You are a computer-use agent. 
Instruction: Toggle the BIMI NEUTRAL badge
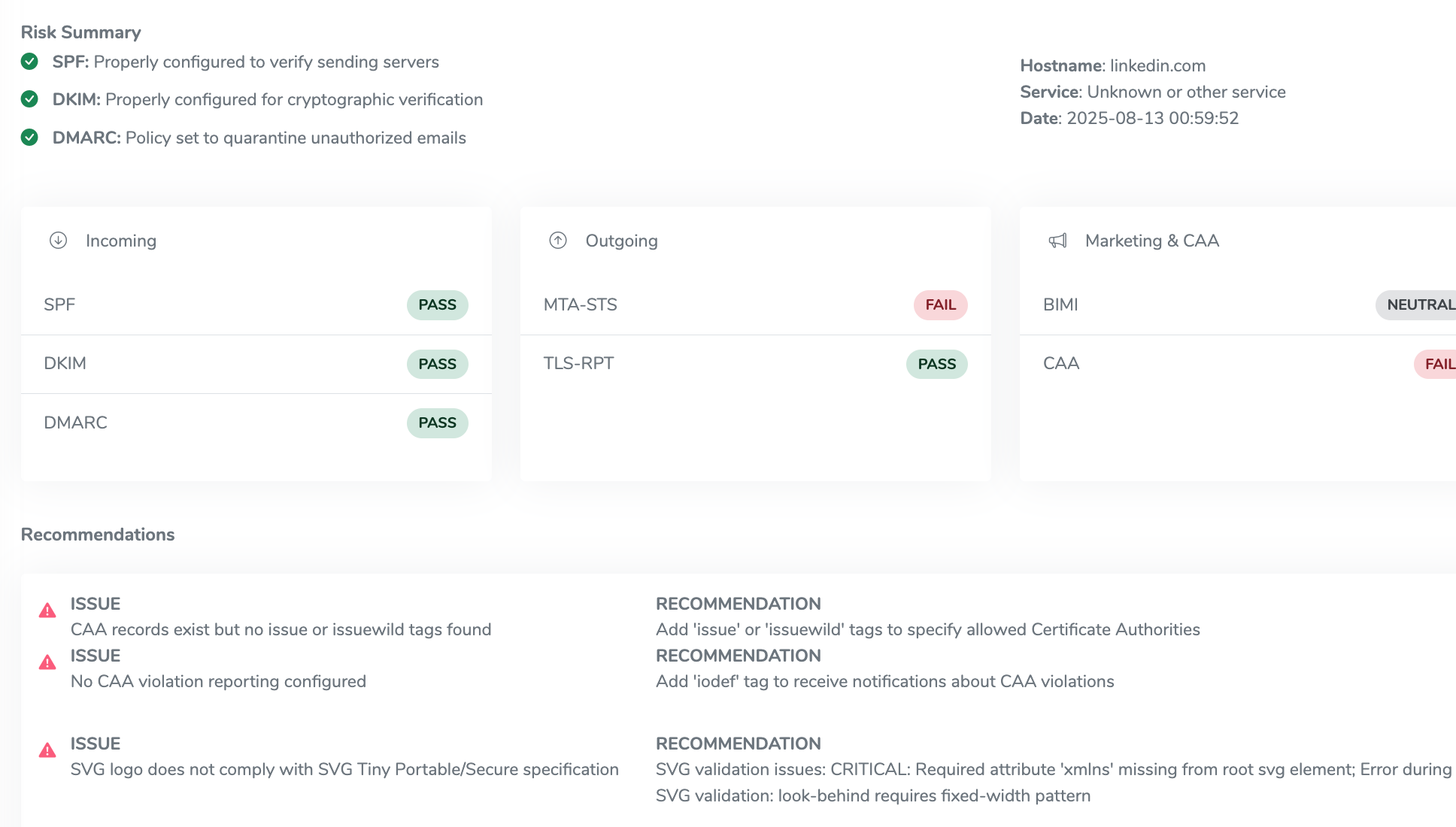1420,305
